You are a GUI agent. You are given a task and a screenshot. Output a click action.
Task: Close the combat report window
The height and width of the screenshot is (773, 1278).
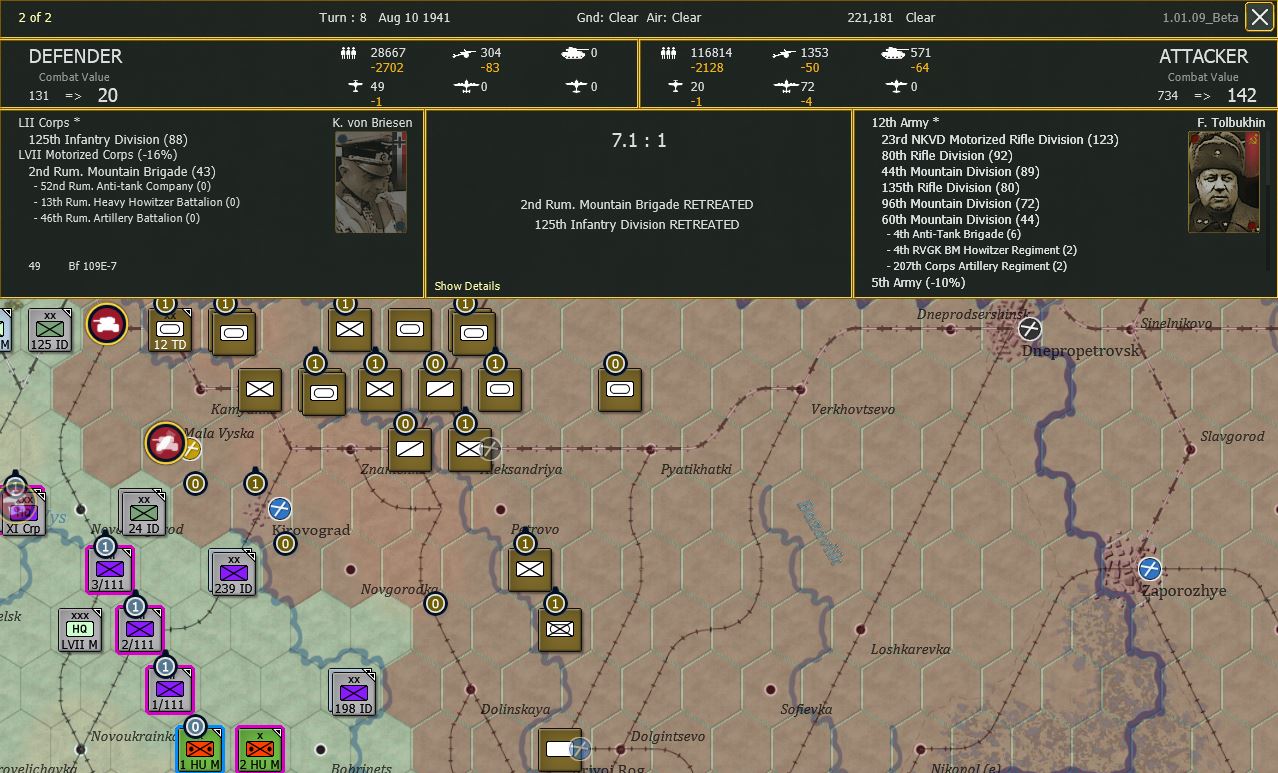(1258, 18)
